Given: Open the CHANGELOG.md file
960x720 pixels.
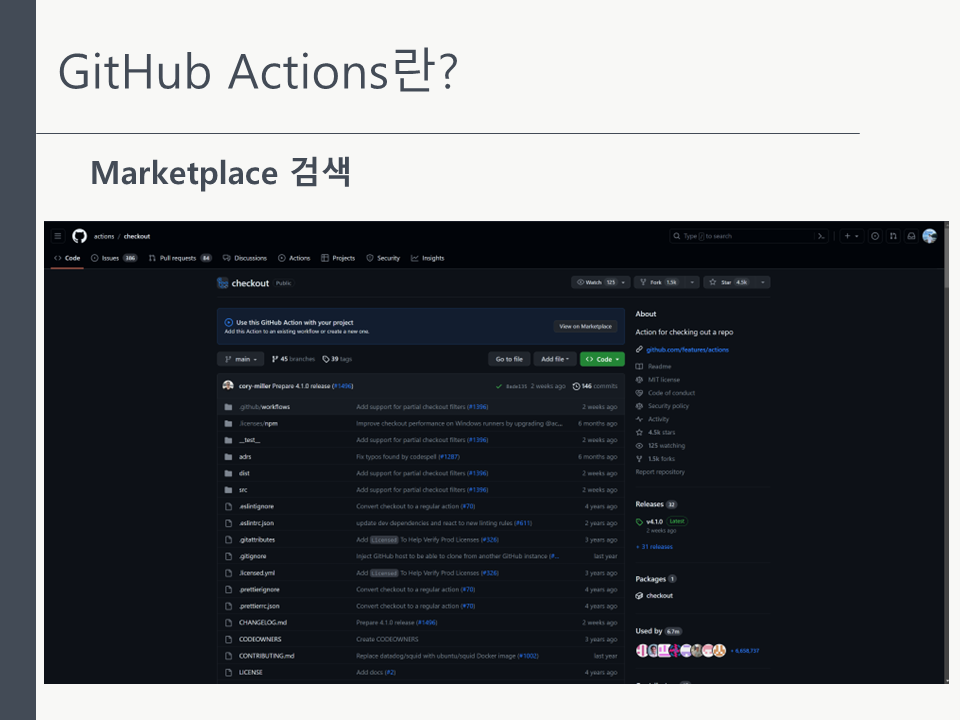Looking at the screenshot, I should coord(263,623).
